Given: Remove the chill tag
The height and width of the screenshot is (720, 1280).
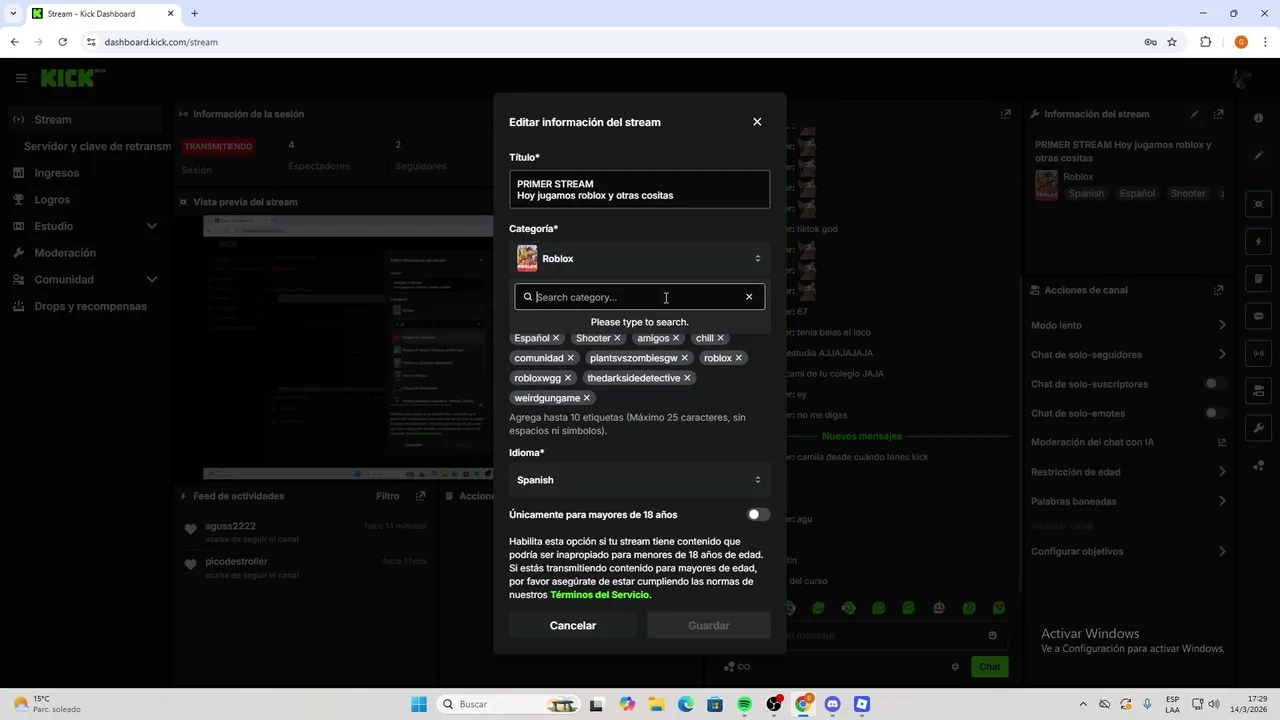Looking at the screenshot, I should point(720,338).
